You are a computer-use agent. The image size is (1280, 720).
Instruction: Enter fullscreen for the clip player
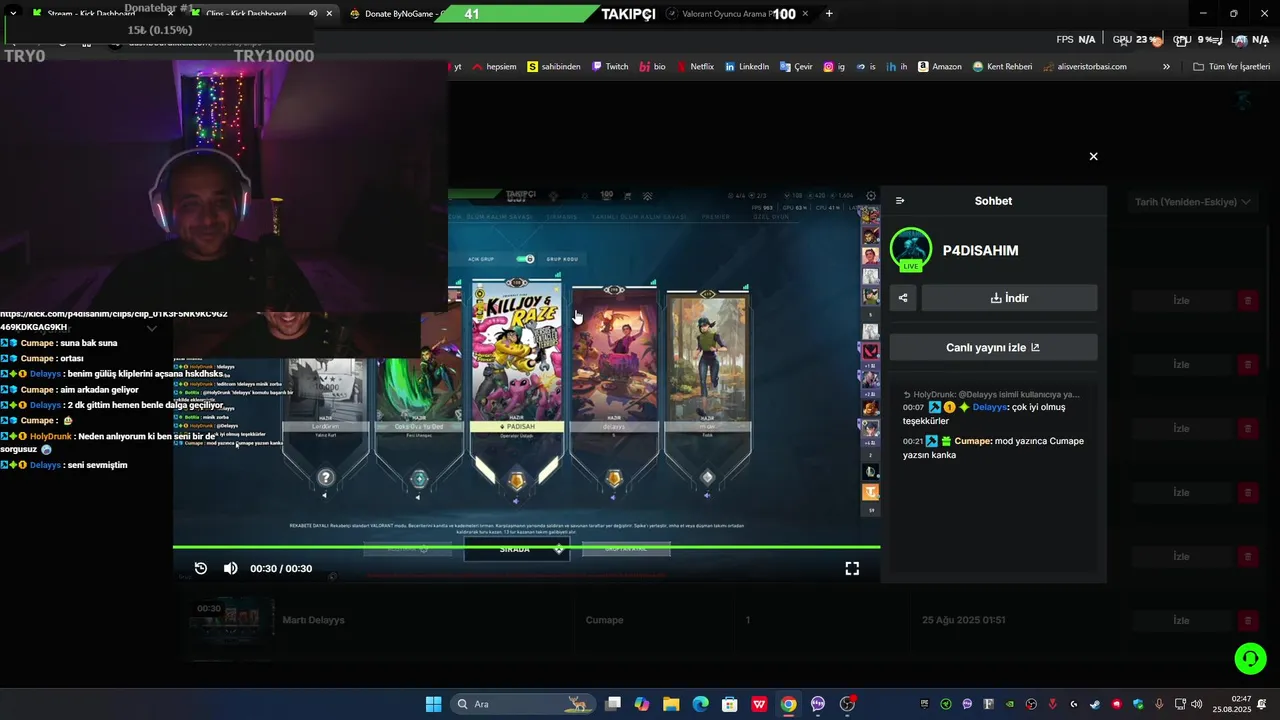click(852, 568)
